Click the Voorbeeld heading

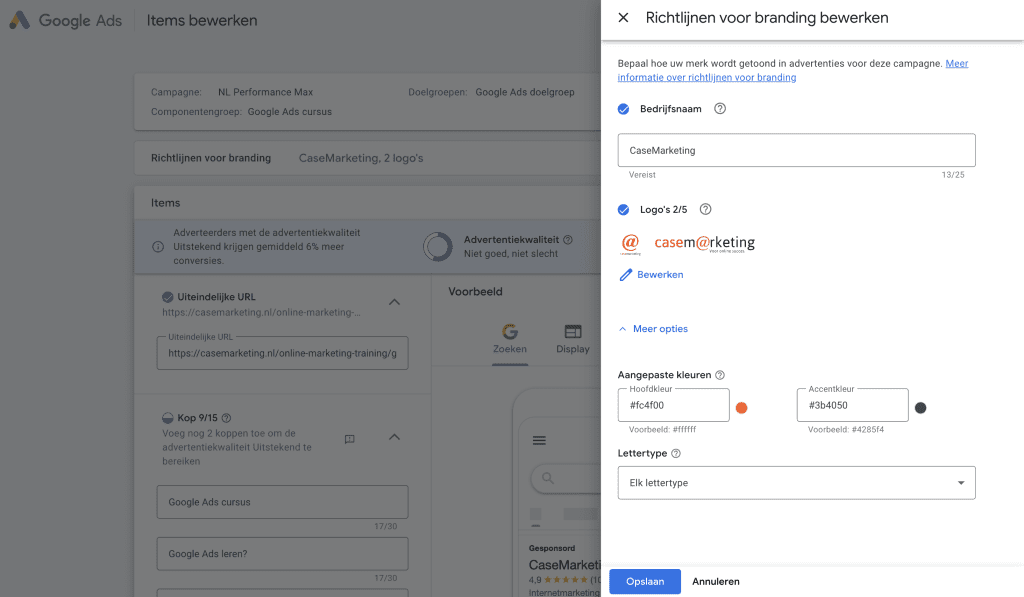click(x=475, y=292)
